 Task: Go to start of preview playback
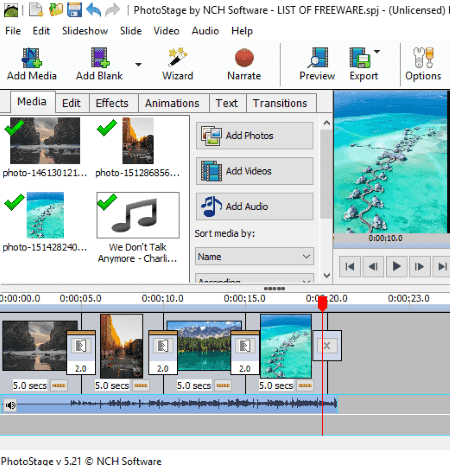[350, 266]
